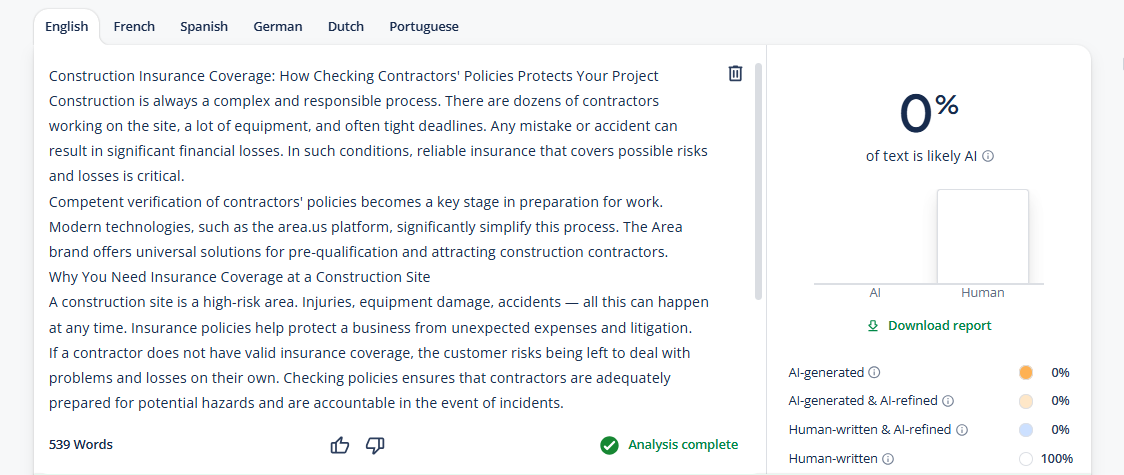Show info for Human-written & AI-refined
The image size is (1124, 475).
click(962, 430)
